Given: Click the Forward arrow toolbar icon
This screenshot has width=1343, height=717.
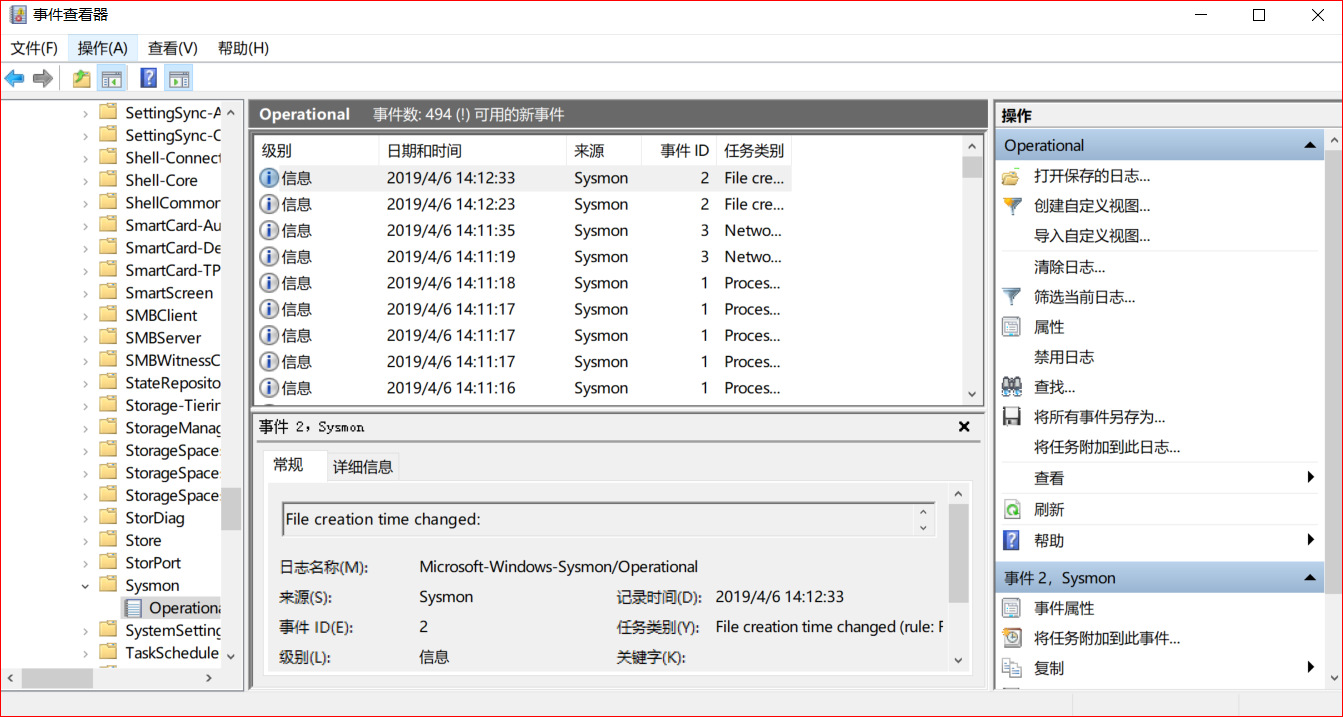Looking at the screenshot, I should (x=42, y=78).
